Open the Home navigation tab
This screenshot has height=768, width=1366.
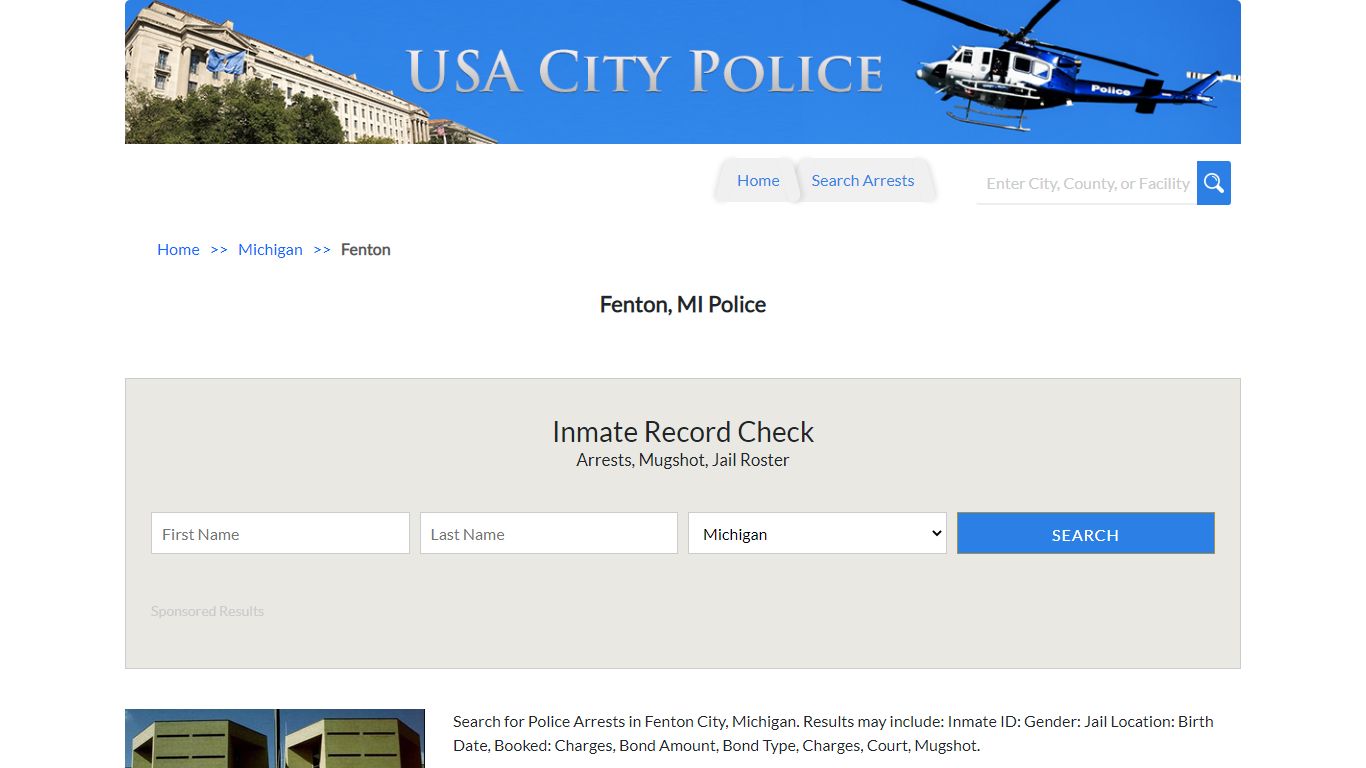pyautogui.click(x=757, y=180)
